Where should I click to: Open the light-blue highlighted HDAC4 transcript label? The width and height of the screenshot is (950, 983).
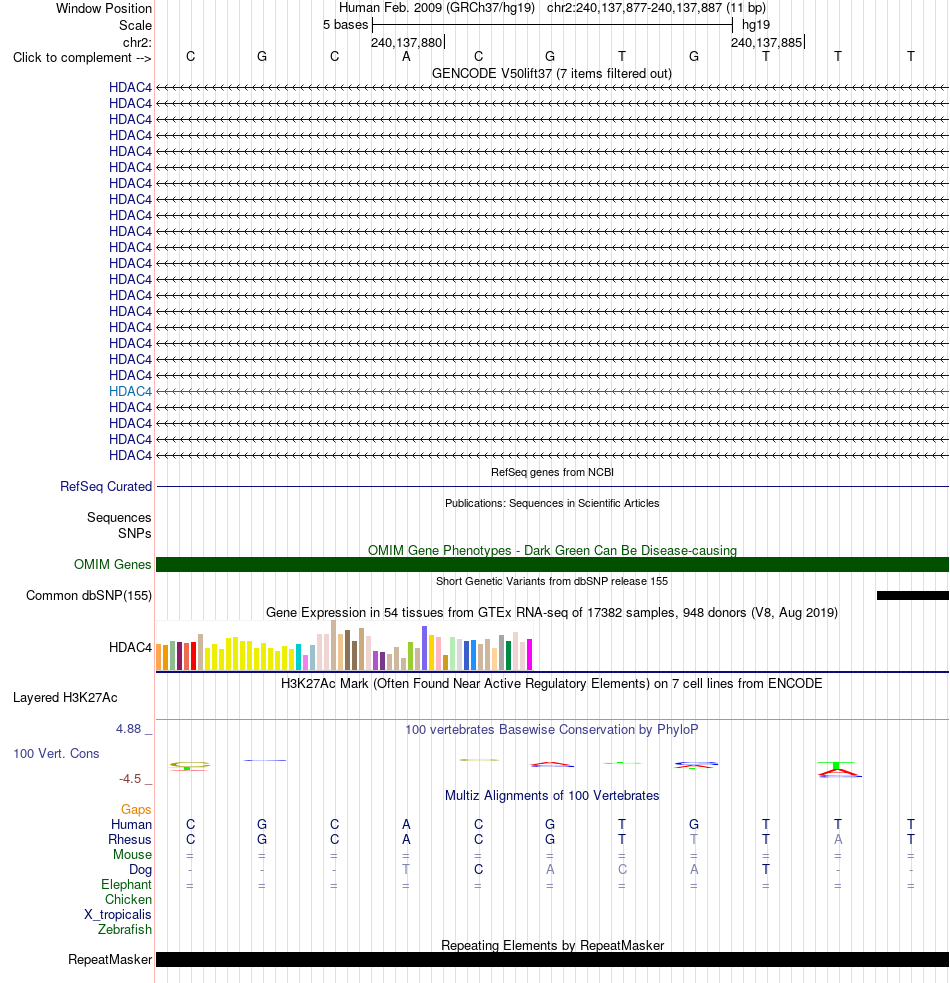point(130,391)
